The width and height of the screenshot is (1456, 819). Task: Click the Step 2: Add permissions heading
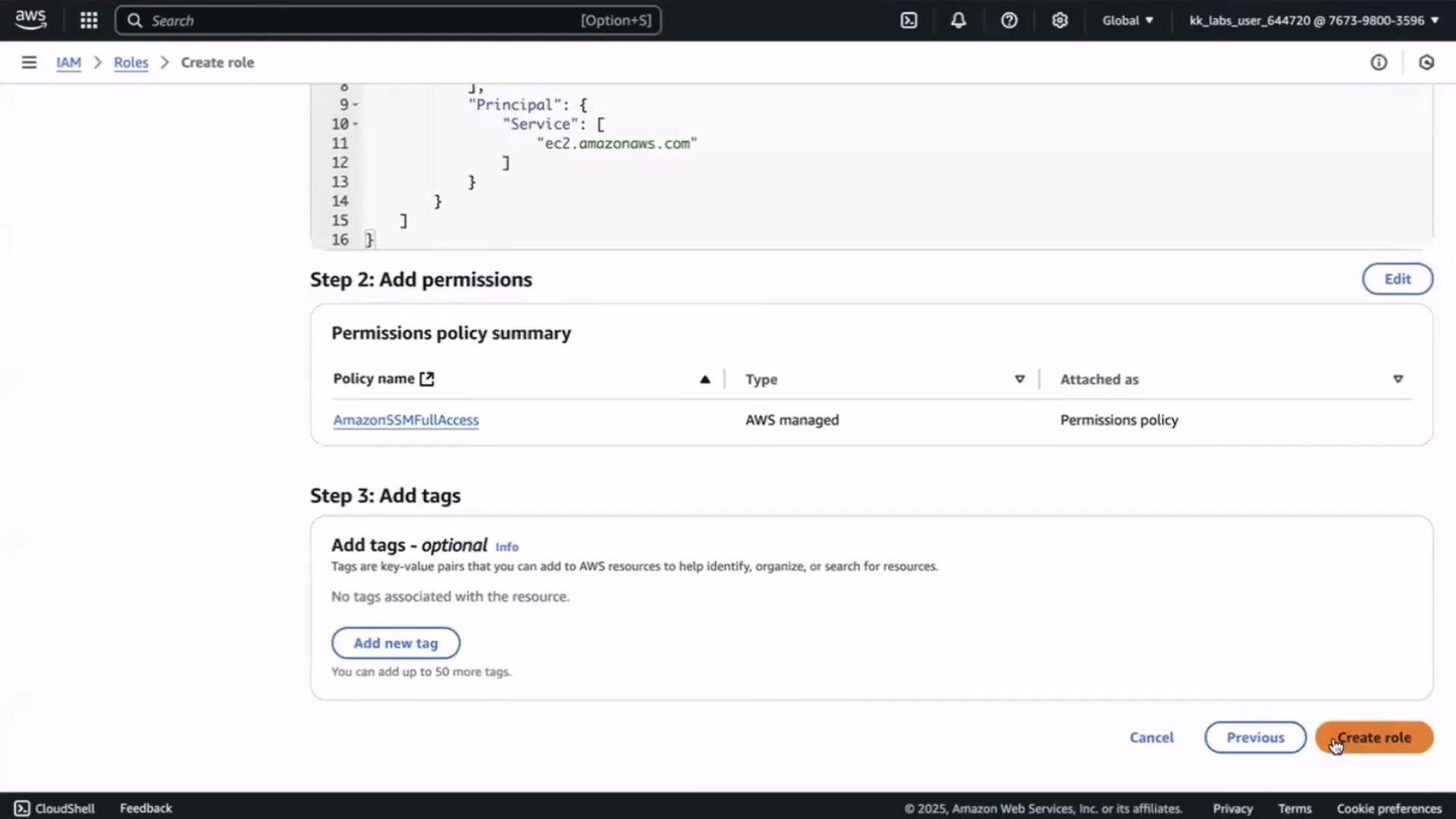(421, 279)
